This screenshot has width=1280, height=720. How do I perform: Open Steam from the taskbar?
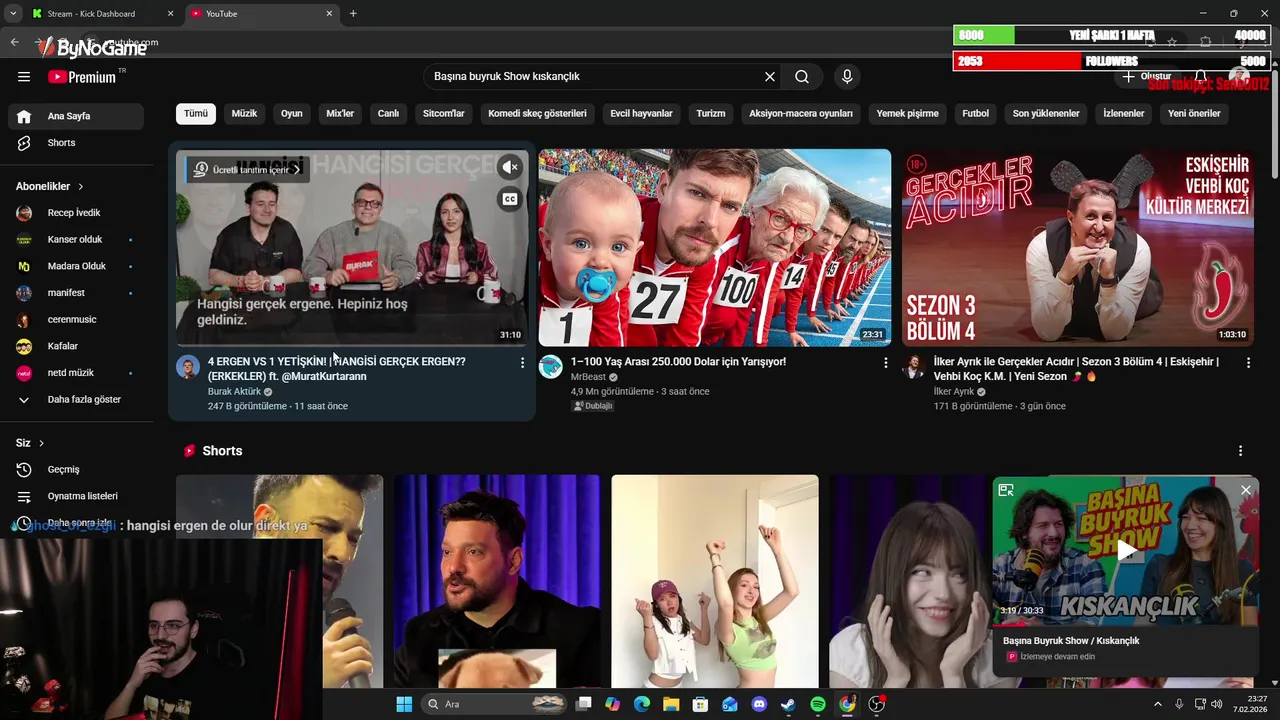[x=788, y=704]
